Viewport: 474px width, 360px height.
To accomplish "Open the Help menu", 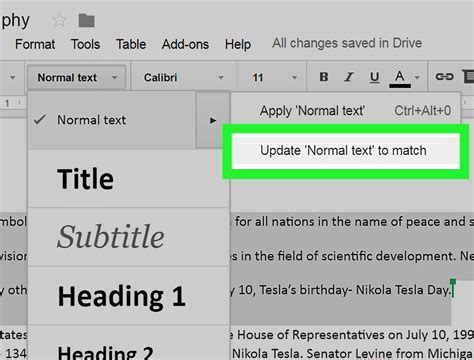I will coord(238,44).
